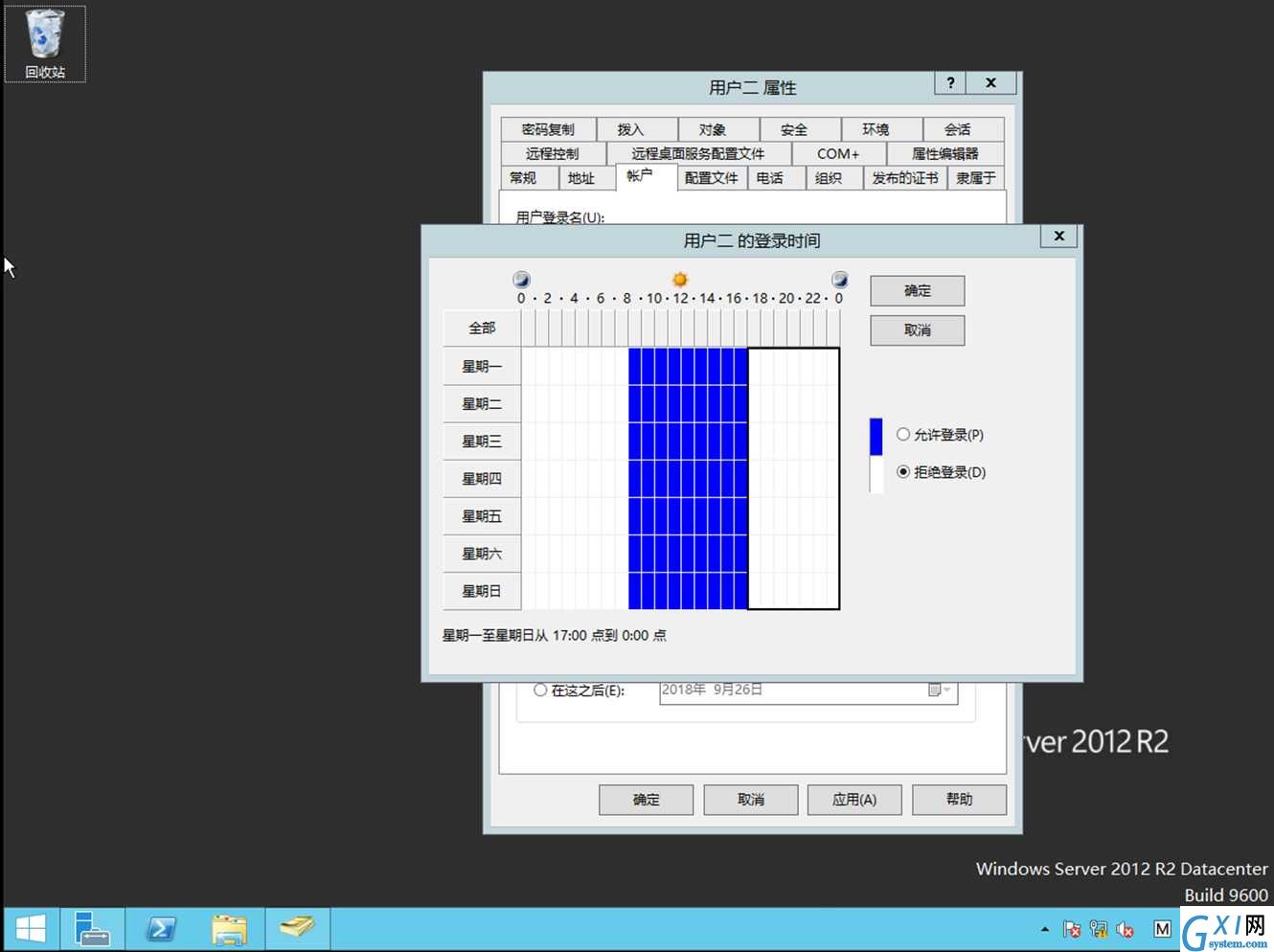Click the moon icon at the right end
The width and height of the screenshot is (1274, 952).
coord(840,280)
